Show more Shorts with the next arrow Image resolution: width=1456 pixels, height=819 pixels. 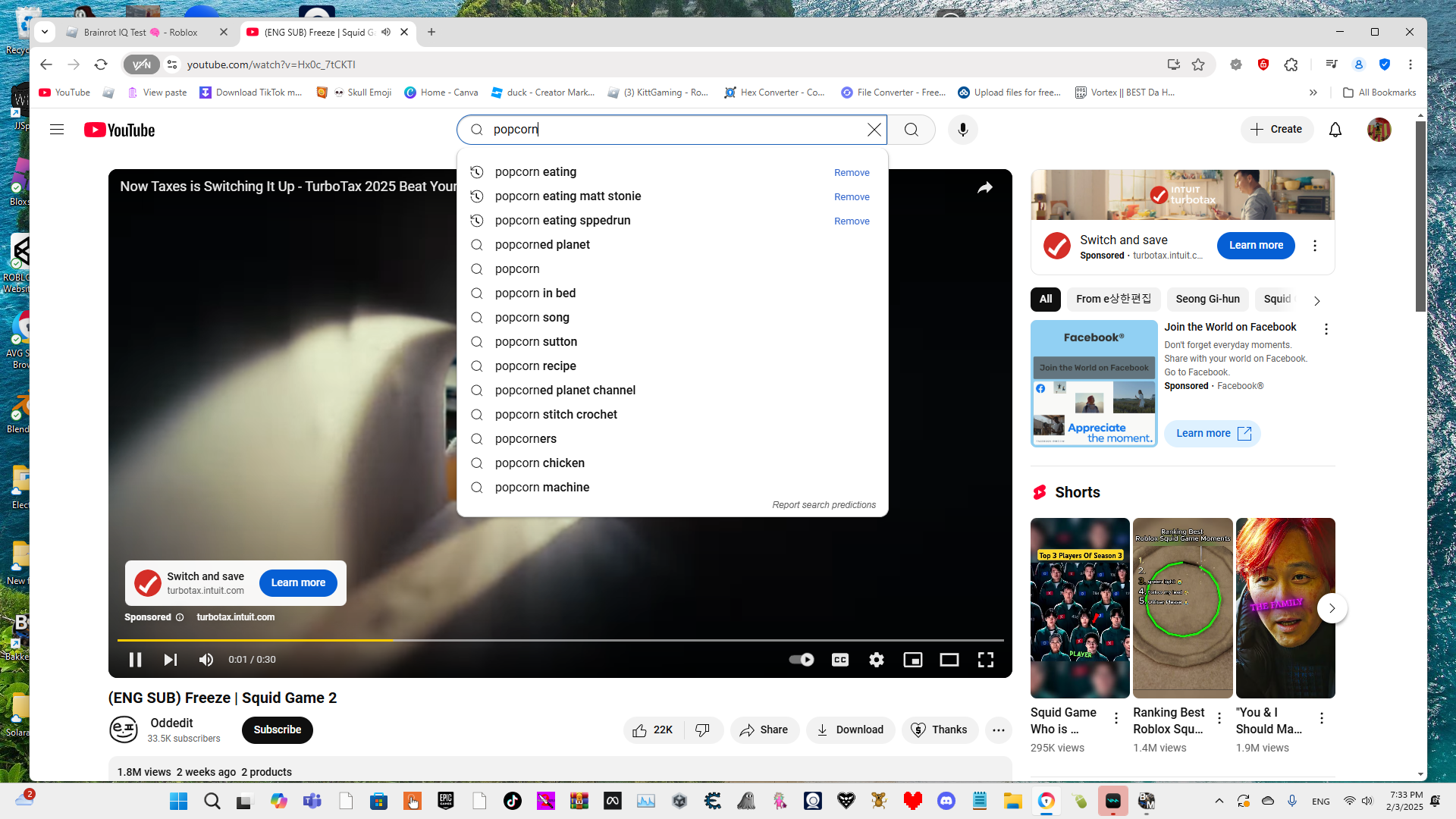[x=1332, y=608]
